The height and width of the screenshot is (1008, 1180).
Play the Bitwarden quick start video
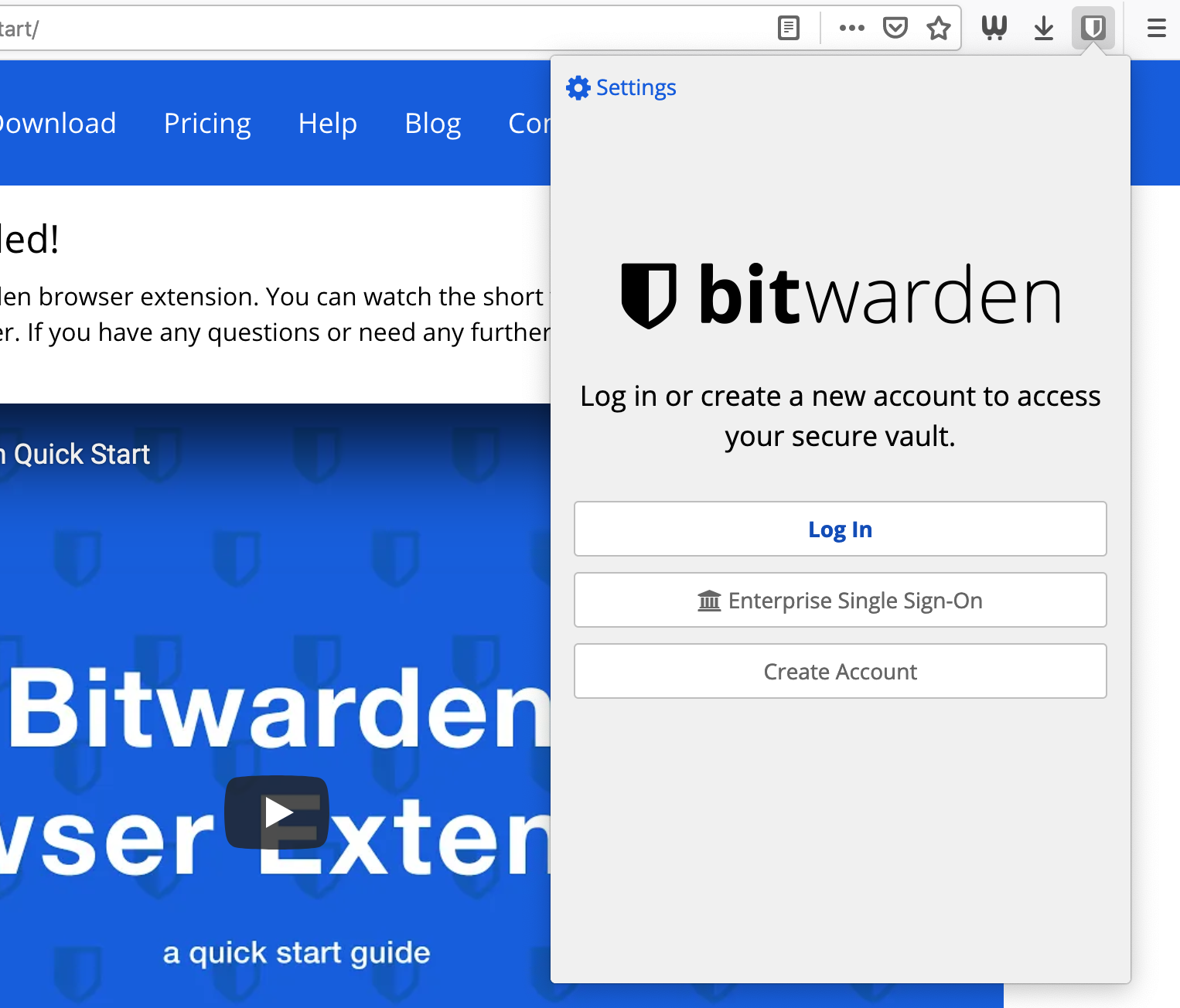click(277, 812)
